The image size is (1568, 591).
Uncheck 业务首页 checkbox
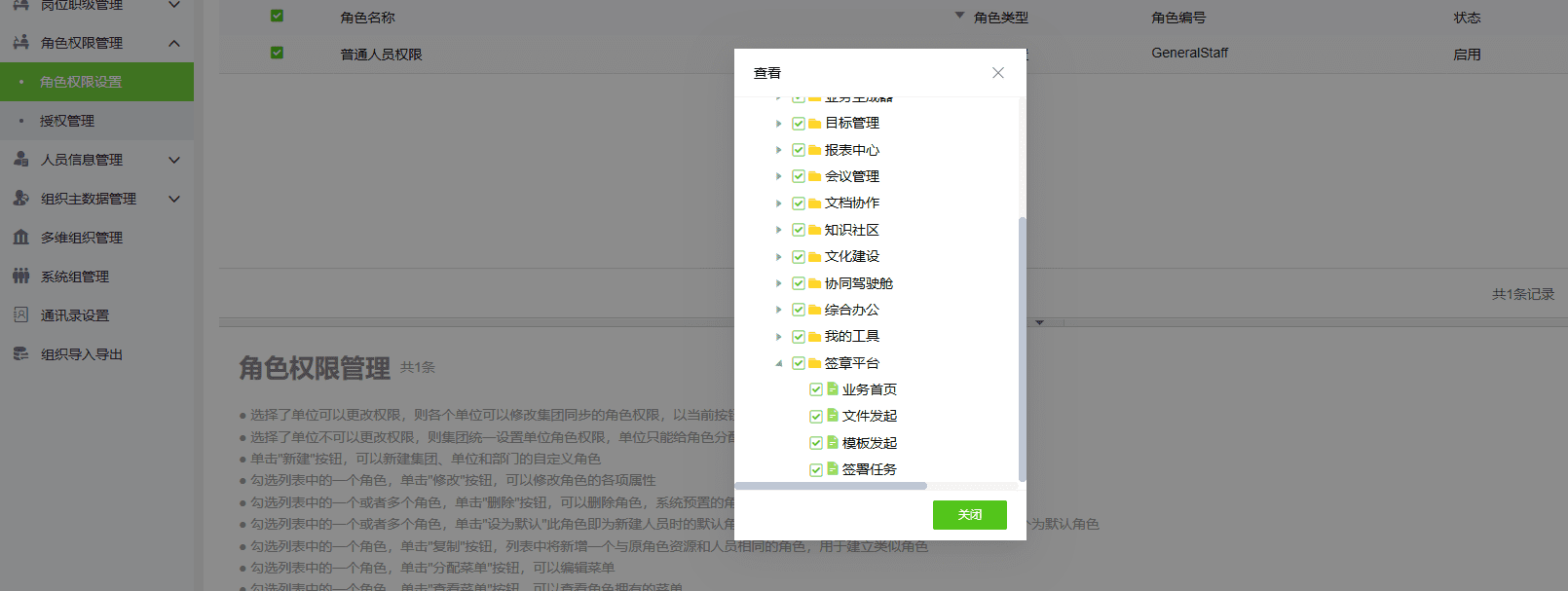(816, 389)
